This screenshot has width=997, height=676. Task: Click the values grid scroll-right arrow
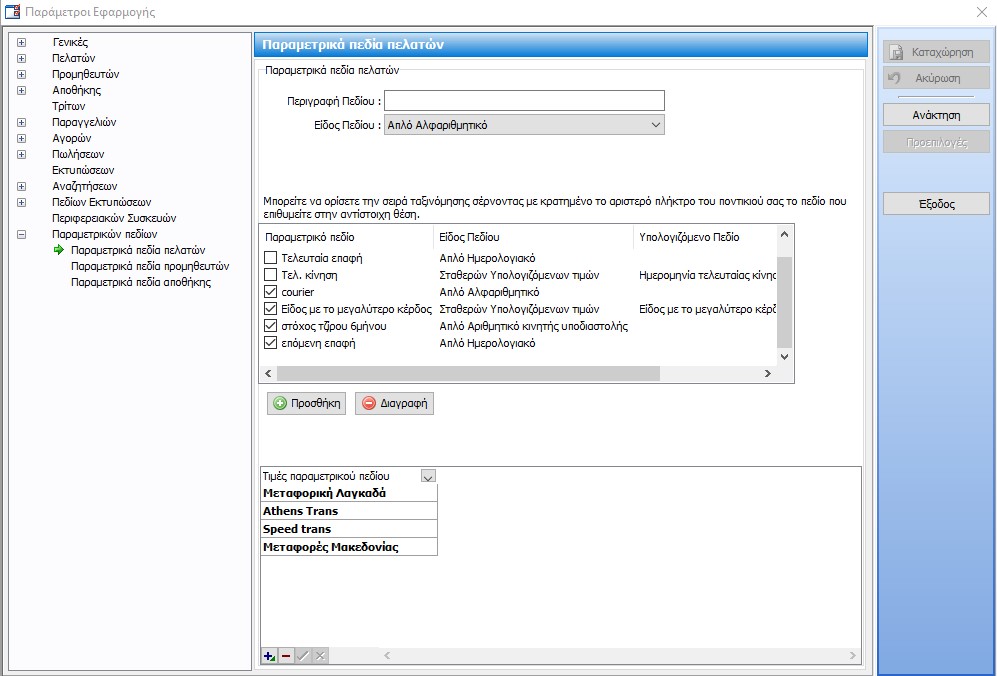(853, 655)
